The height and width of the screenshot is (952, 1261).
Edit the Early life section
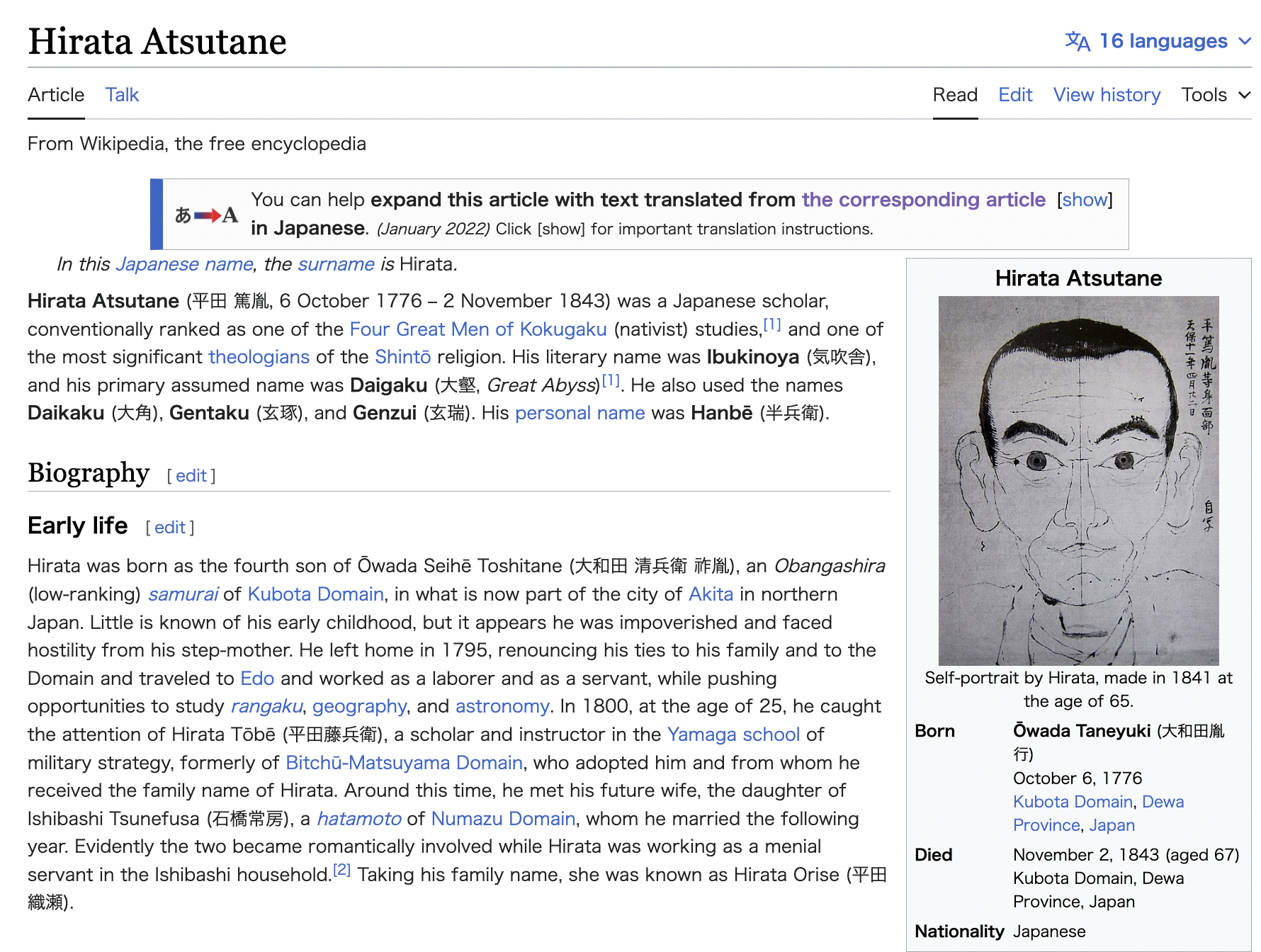pyautogui.click(x=170, y=528)
